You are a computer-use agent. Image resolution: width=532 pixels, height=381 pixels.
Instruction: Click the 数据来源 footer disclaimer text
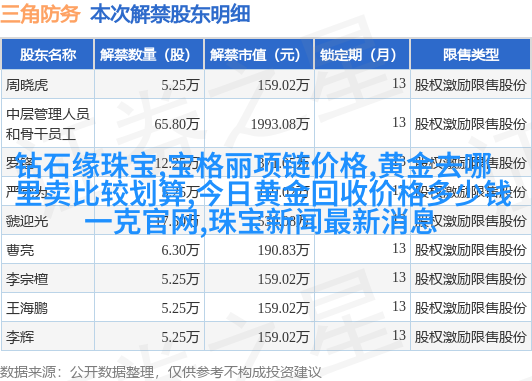(x=160, y=372)
